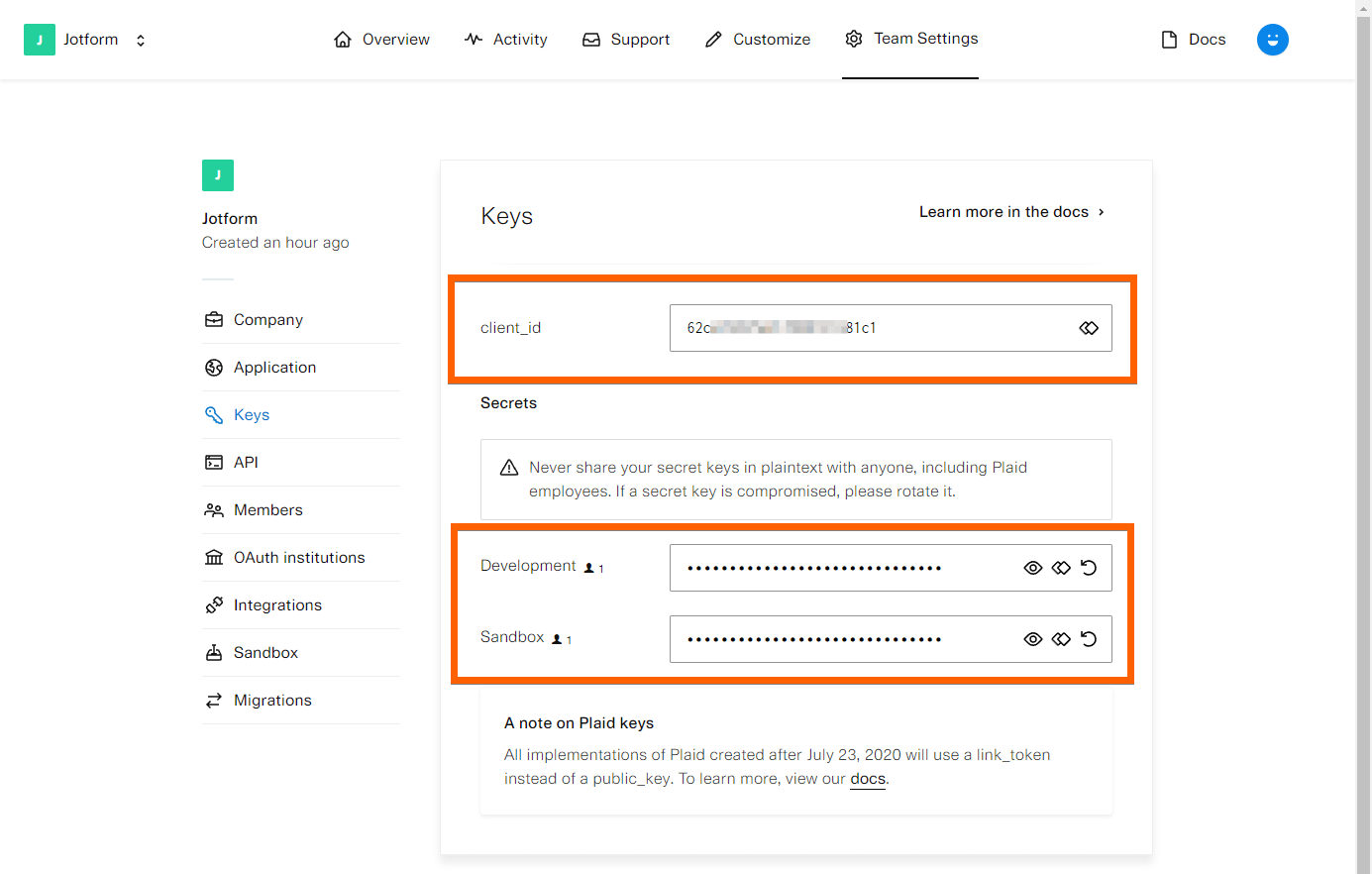The width and height of the screenshot is (1372, 874).
Task: Click the Docs page icon in header
Action: point(1169,40)
